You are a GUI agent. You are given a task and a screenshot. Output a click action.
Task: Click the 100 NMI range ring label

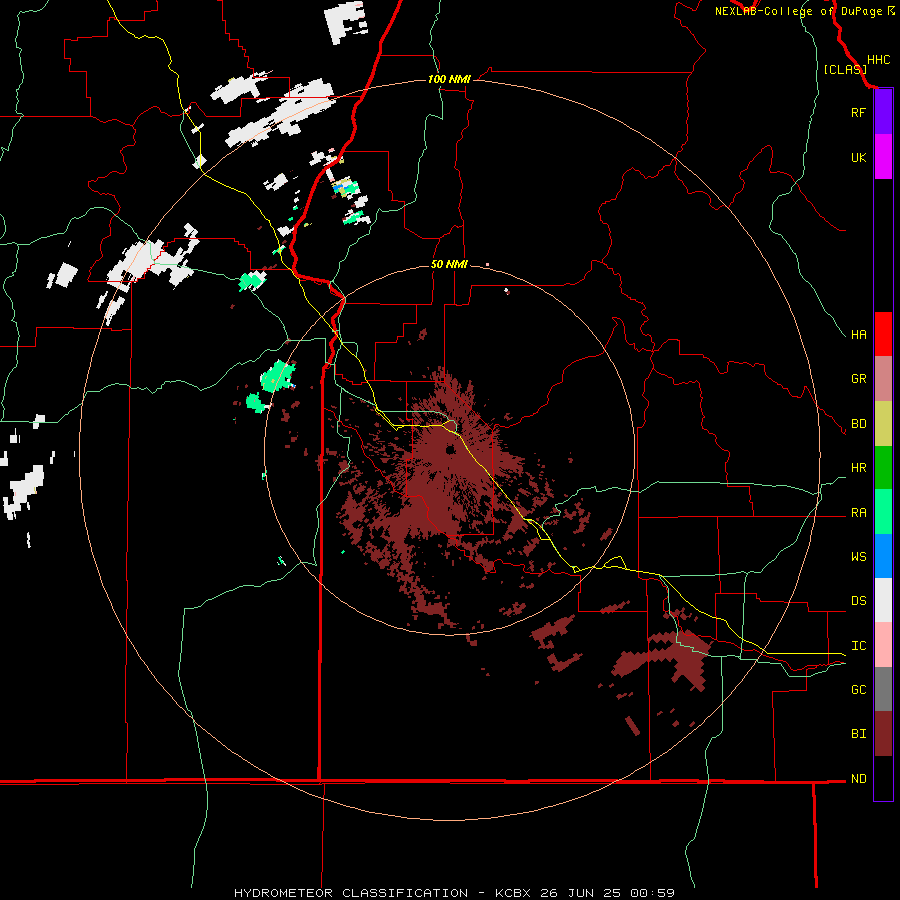pos(449,79)
